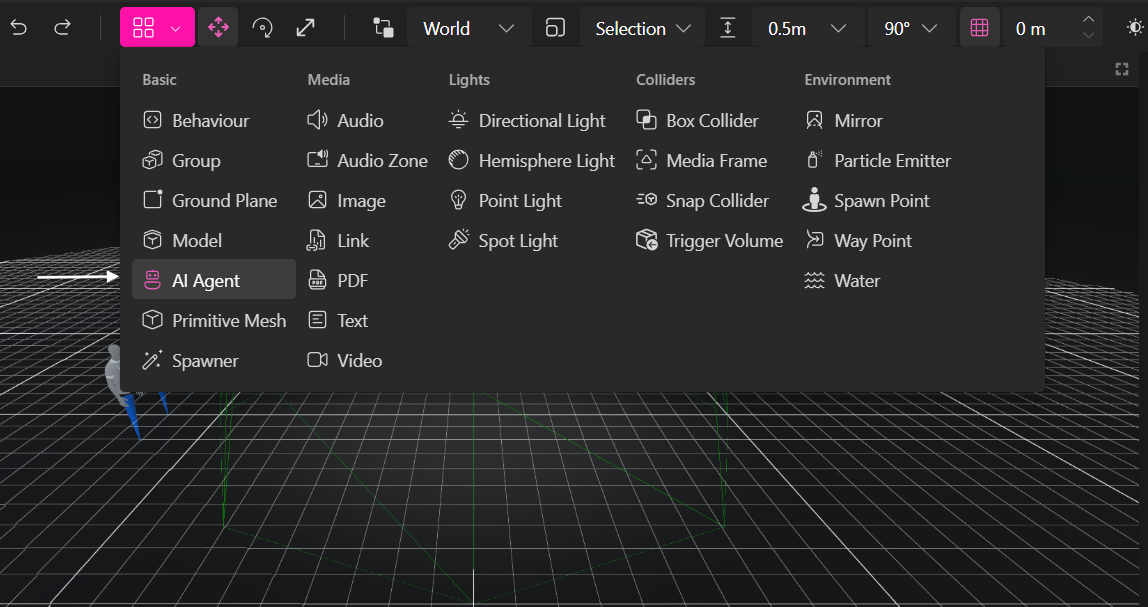Click the Text element icon

[317, 320]
